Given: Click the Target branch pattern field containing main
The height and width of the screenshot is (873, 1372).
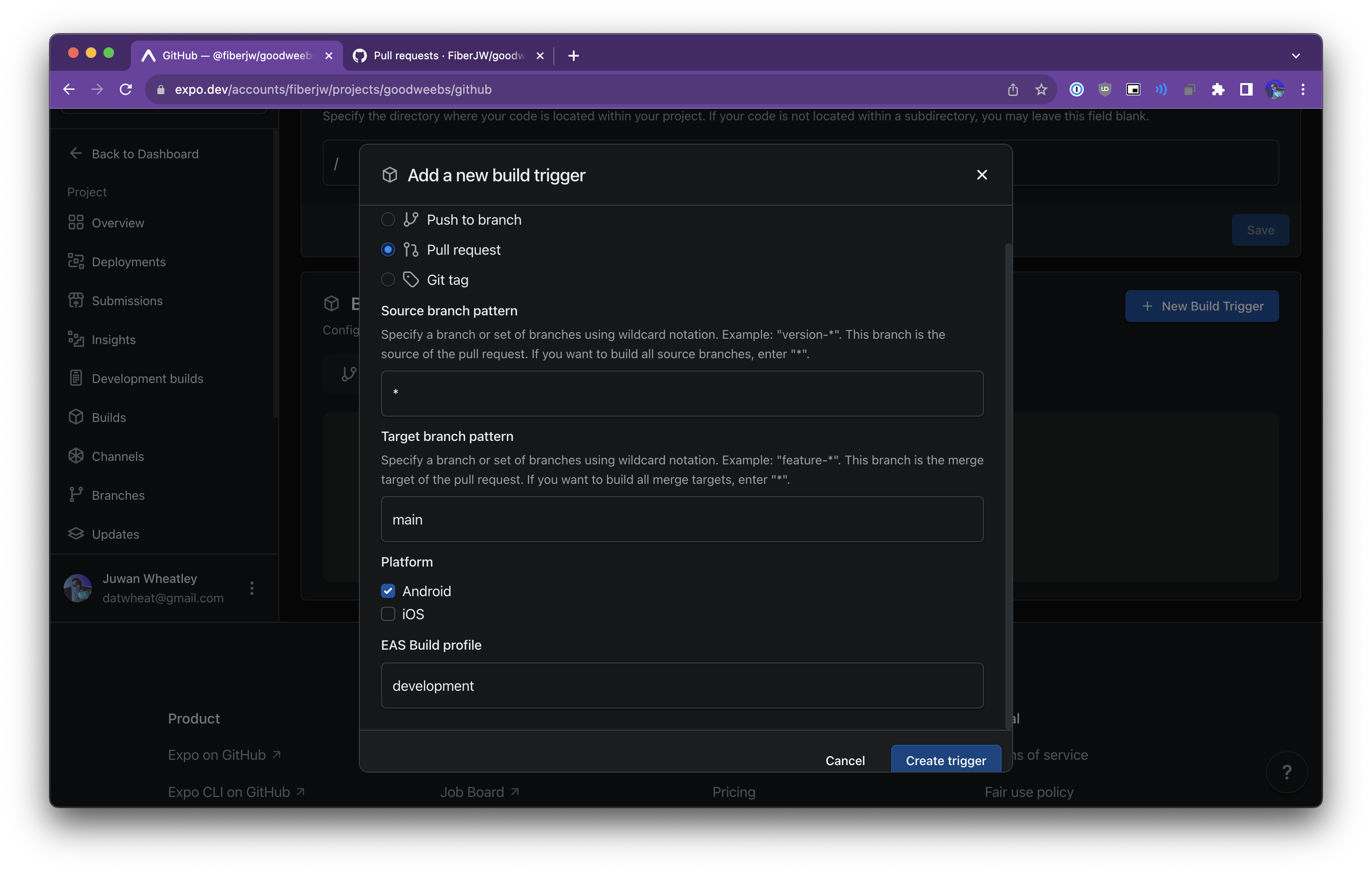Looking at the screenshot, I should 682,520.
